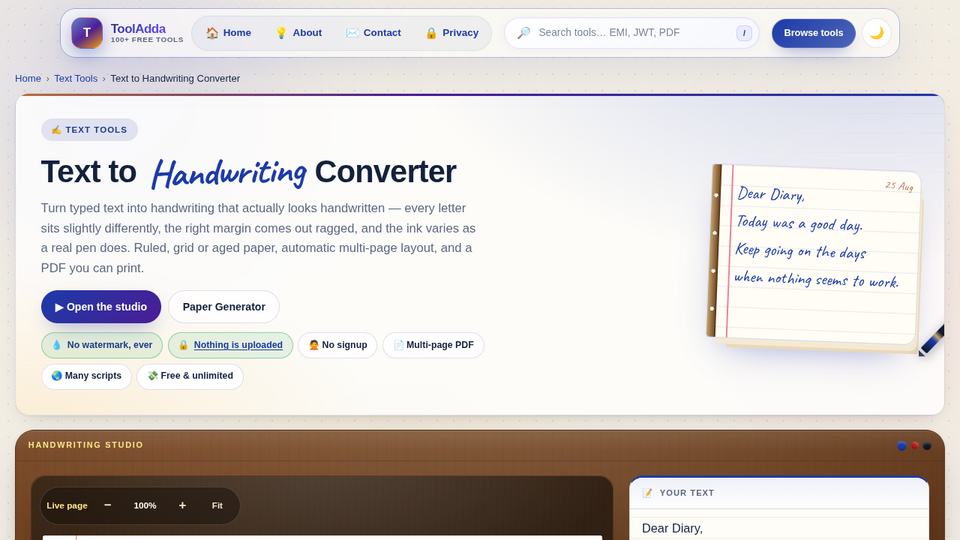Select the black ink dot in studio header

pyautogui.click(x=927, y=446)
